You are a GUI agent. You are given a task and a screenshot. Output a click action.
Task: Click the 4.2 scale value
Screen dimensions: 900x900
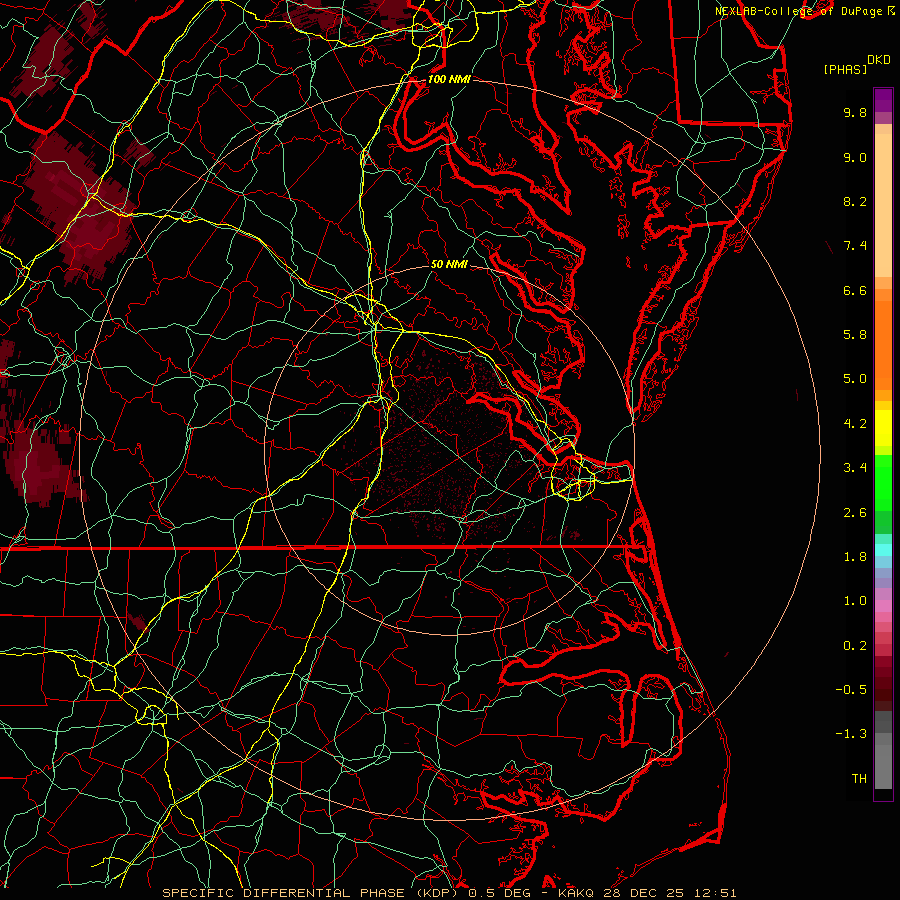click(x=855, y=424)
